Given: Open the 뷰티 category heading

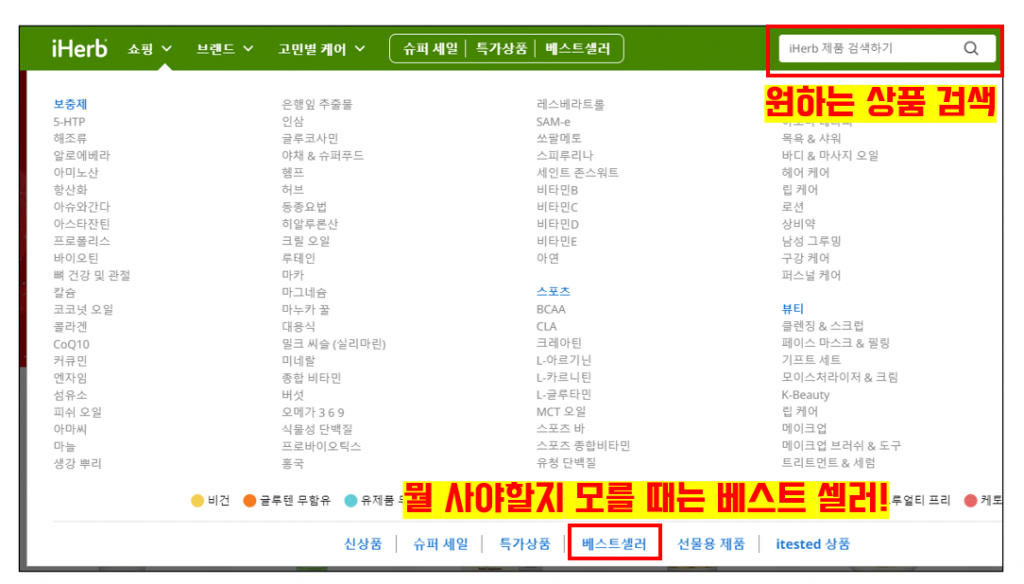Looking at the screenshot, I should coord(793,308).
